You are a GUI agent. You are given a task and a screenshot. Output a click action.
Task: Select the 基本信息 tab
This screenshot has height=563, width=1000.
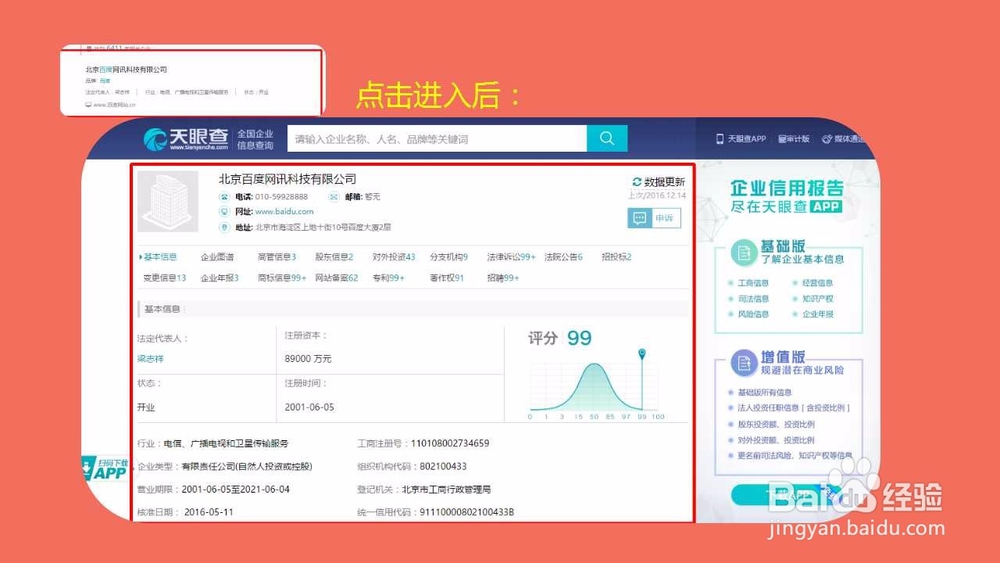pos(159,257)
